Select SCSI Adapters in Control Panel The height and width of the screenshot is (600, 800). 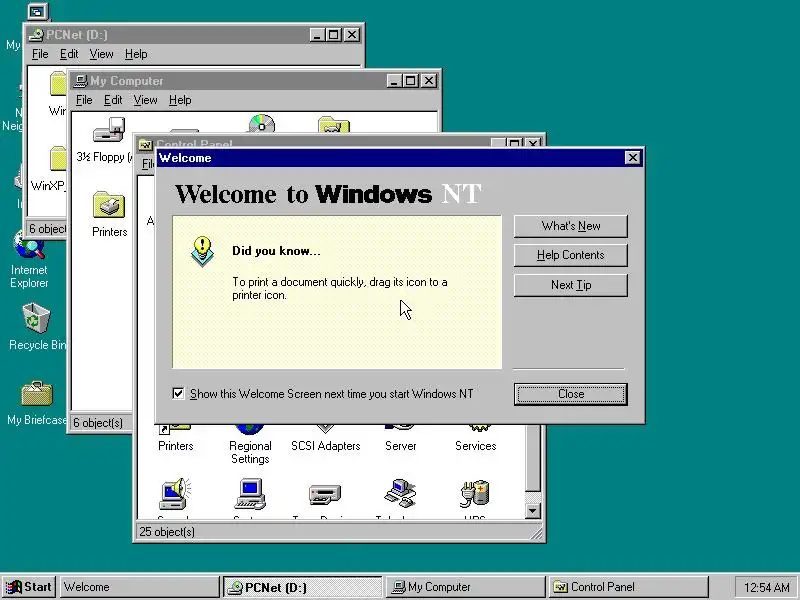326,440
